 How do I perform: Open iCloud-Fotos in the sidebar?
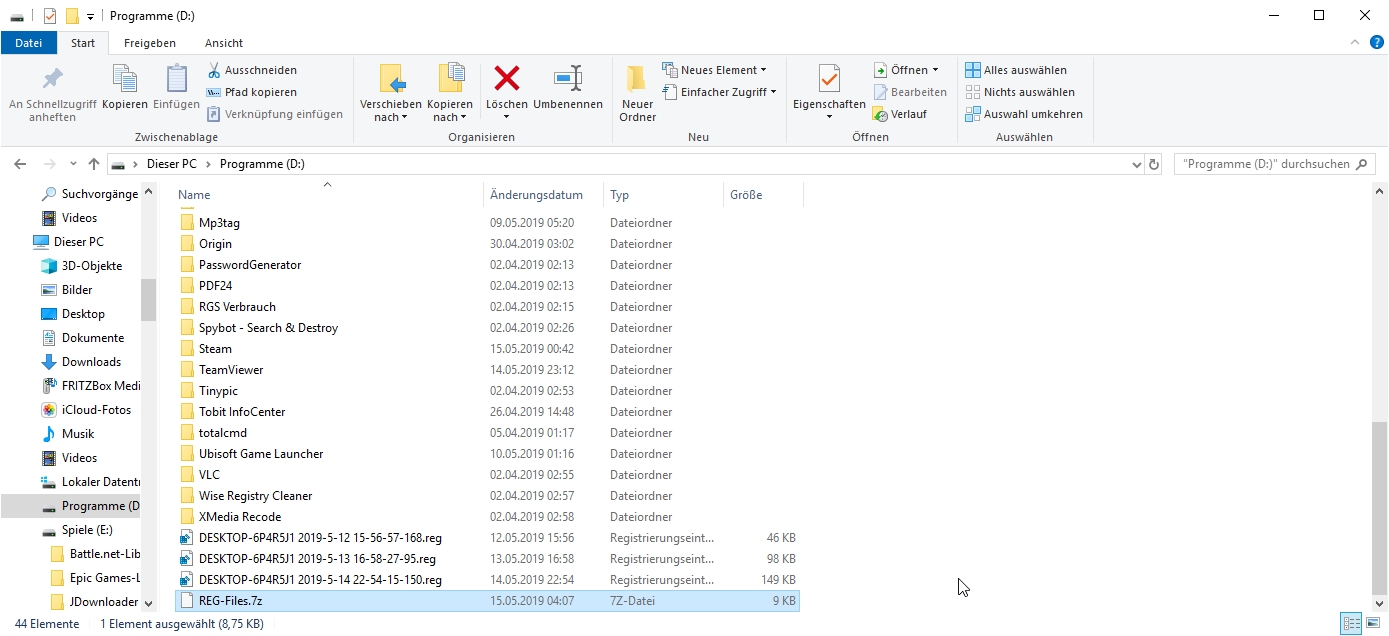86,410
